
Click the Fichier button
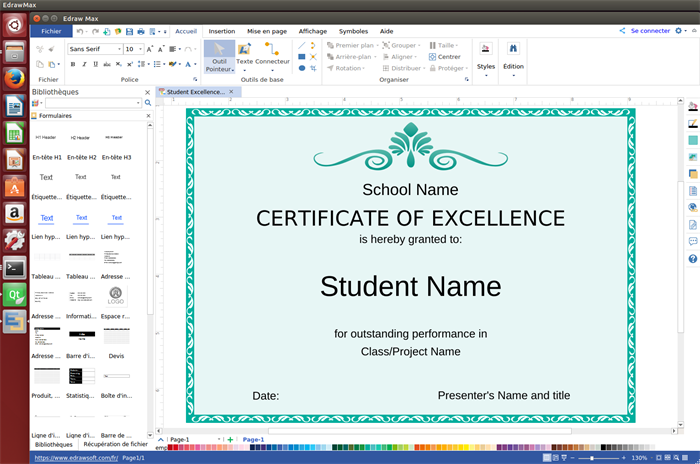click(52, 31)
